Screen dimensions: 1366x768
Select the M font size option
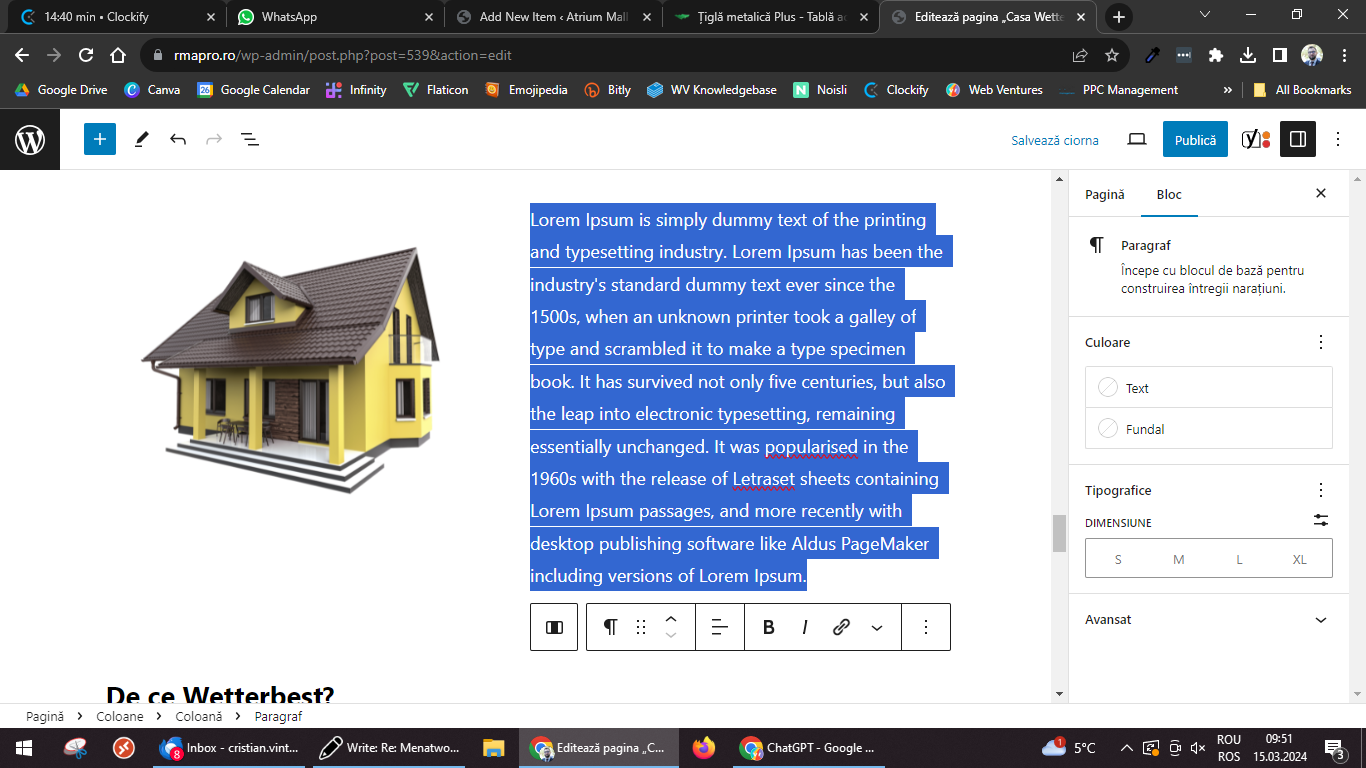coord(1178,559)
